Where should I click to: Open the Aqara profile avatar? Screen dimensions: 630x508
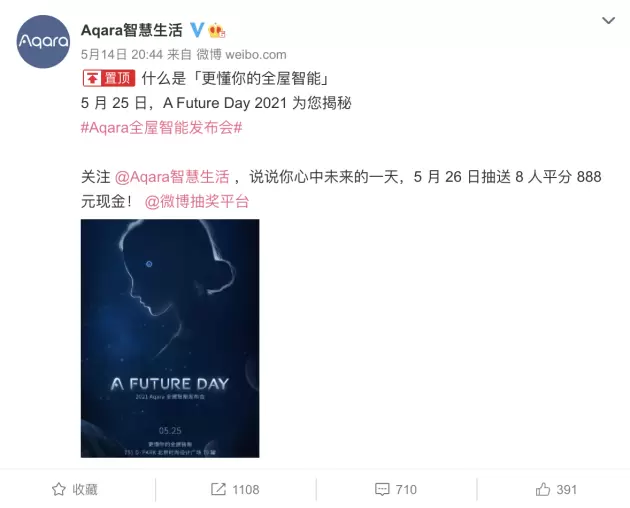coord(43,41)
